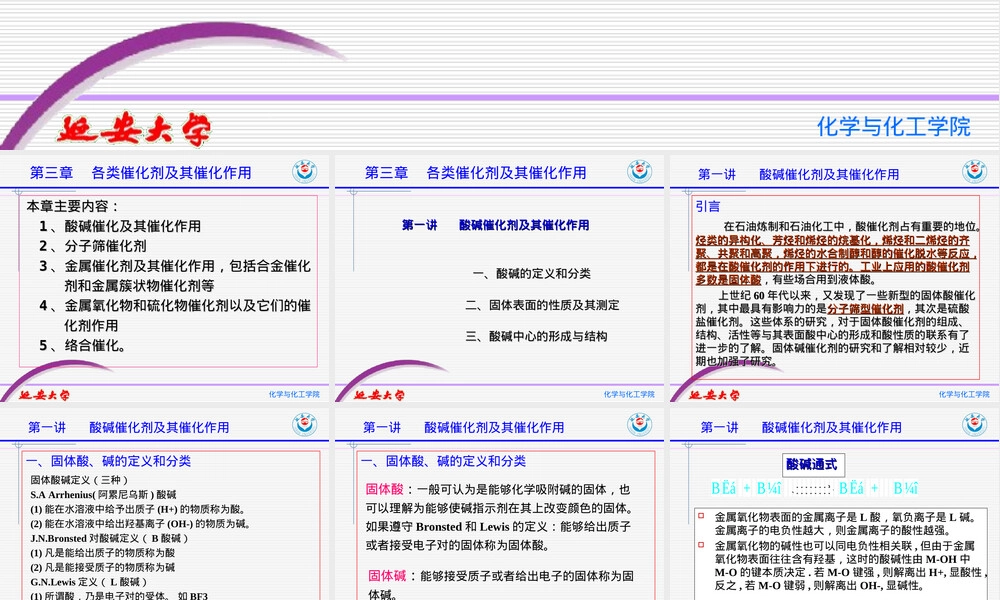Click the 化学与化工学院 footer on the 引言 slide
The image size is (1000, 600).
(964, 395)
